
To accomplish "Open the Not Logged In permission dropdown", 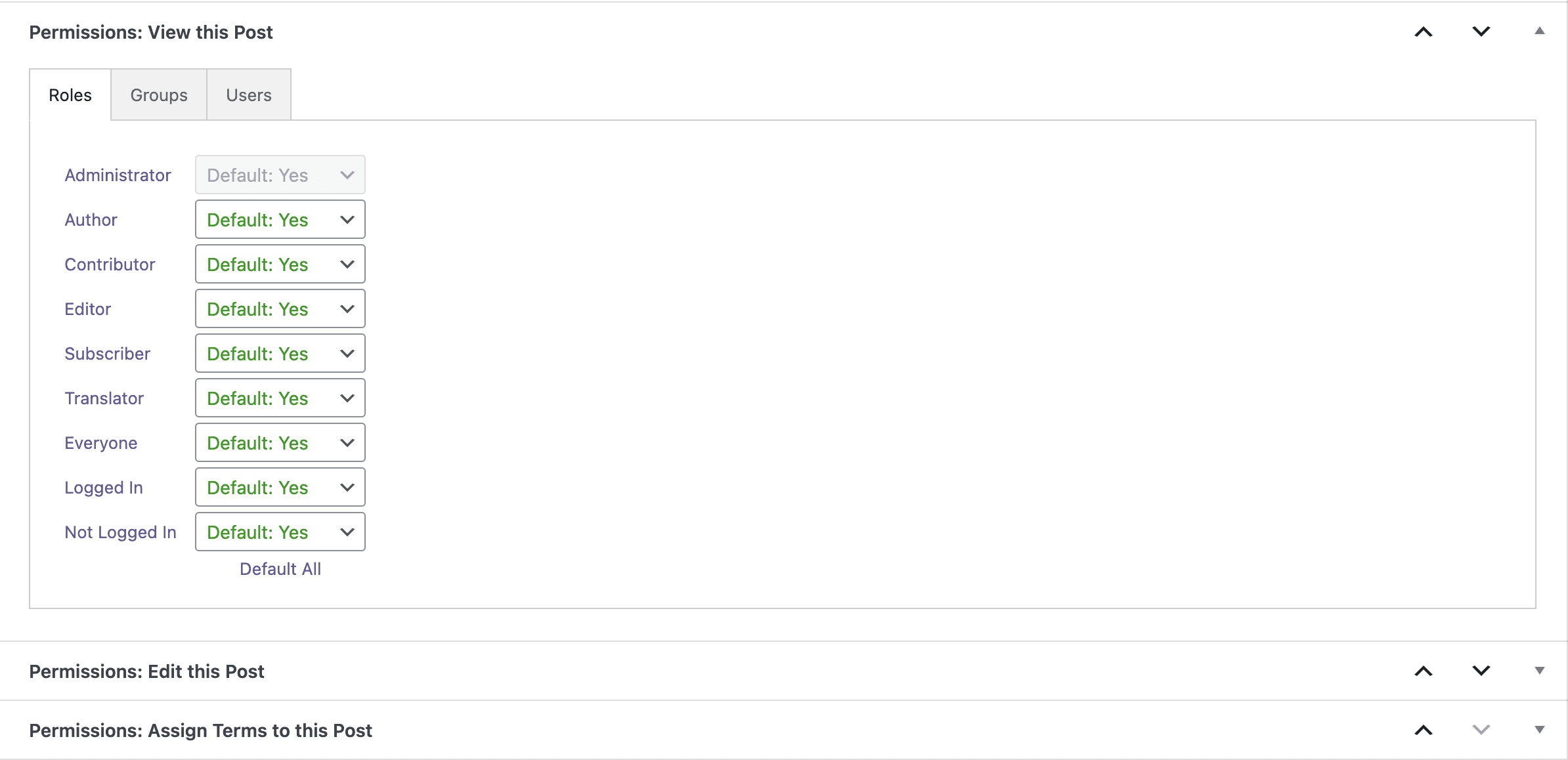I will [280, 532].
